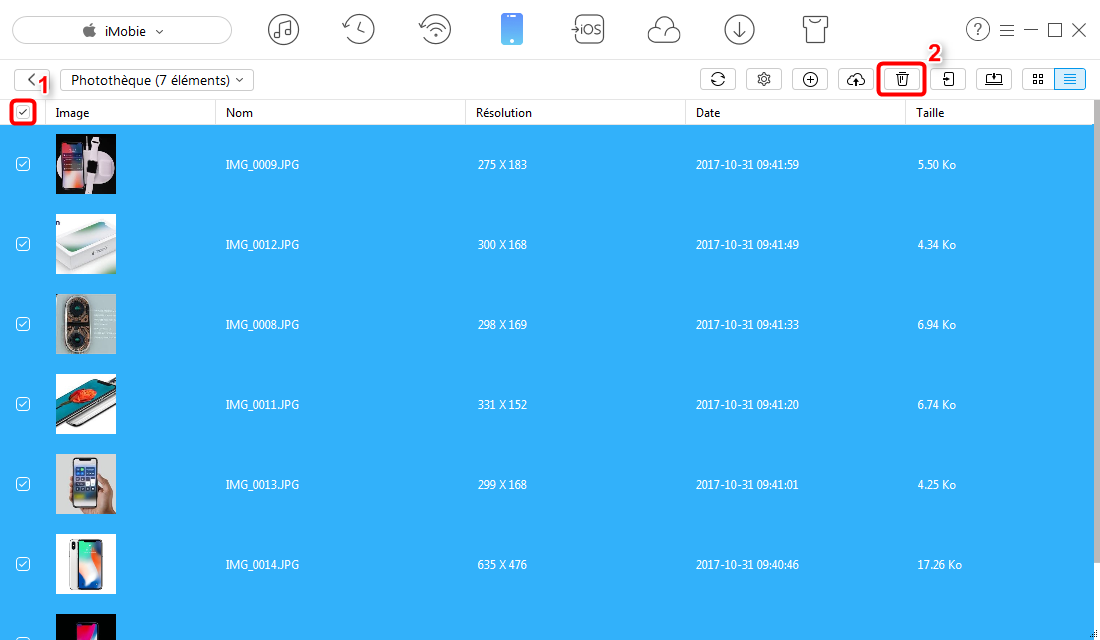Uncheck the IMG_0014.JPG checkbox
Image resolution: width=1100 pixels, height=640 pixels.
coord(23,564)
